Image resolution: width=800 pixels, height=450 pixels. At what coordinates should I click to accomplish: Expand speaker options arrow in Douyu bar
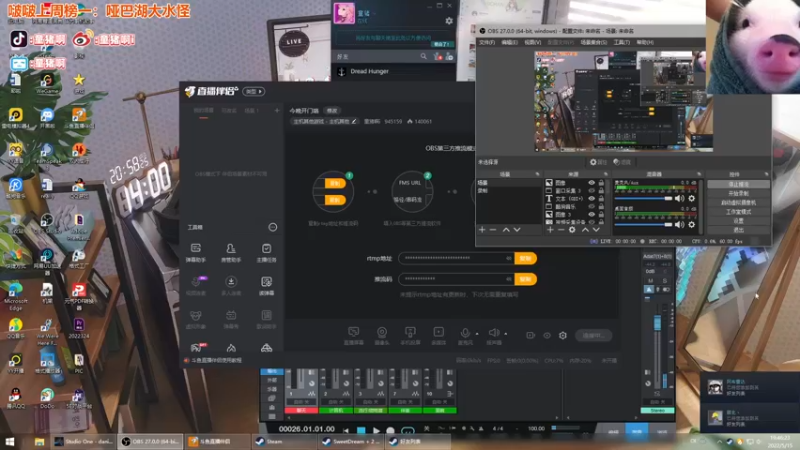click(x=506, y=334)
